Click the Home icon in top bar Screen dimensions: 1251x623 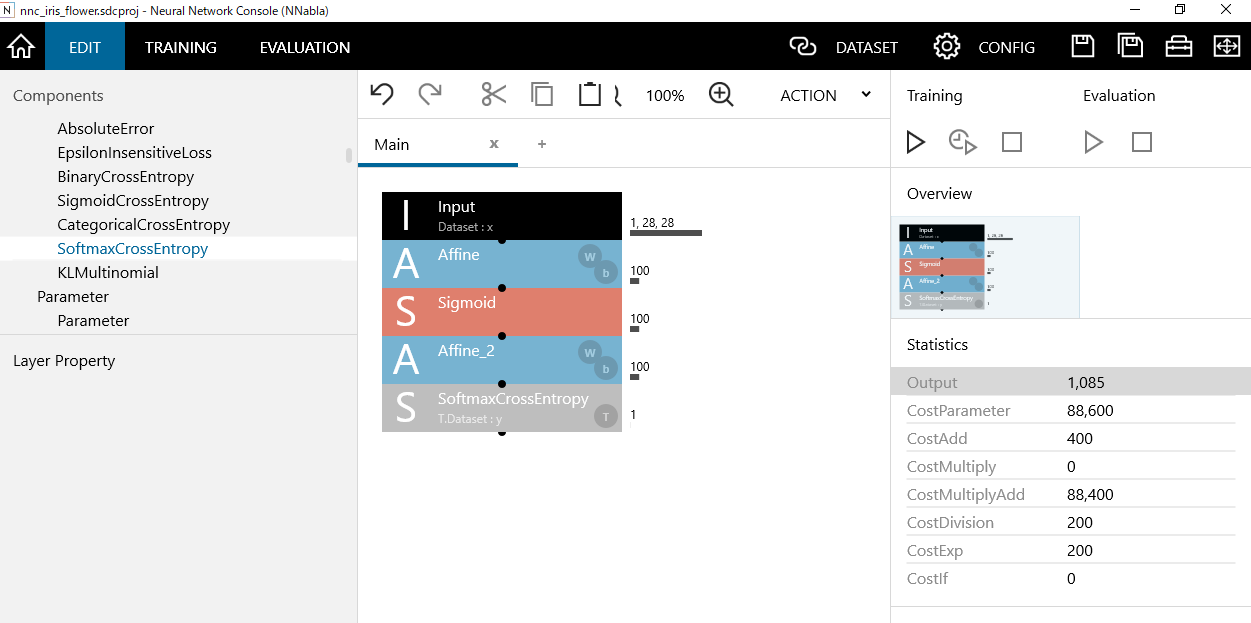(21, 47)
